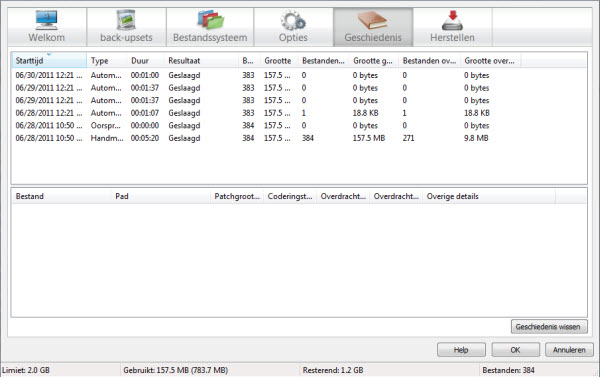Click the 9.8 MB transferred size cell
This screenshot has height=377, width=600.
[476, 138]
